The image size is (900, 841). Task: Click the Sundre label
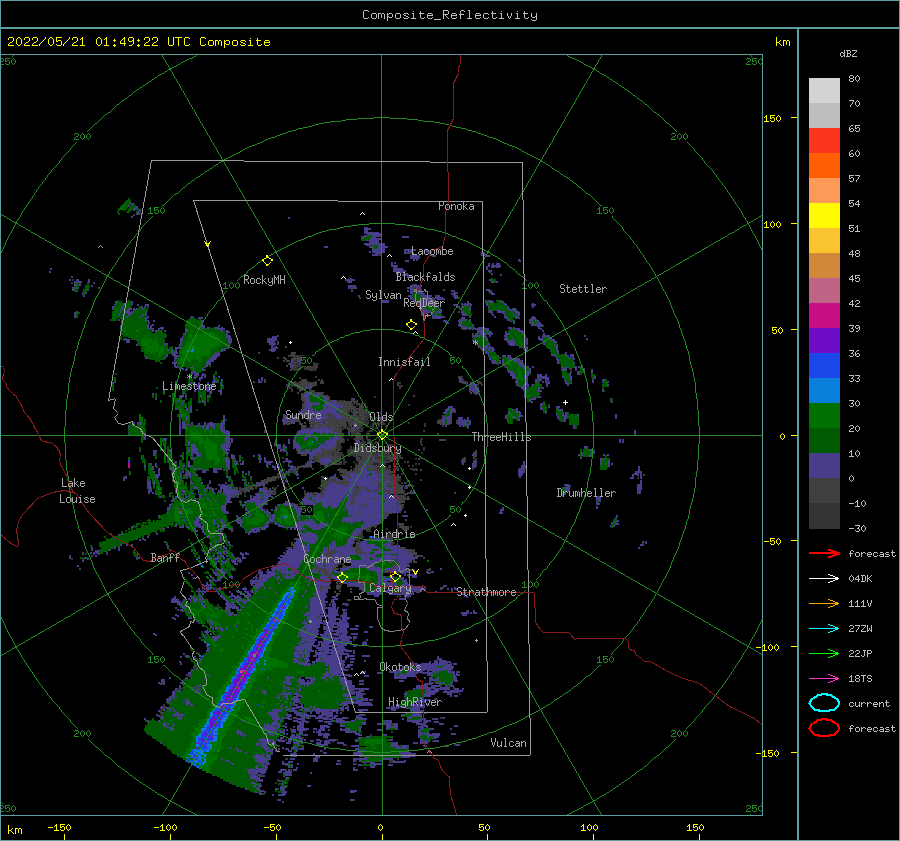[x=303, y=414]
